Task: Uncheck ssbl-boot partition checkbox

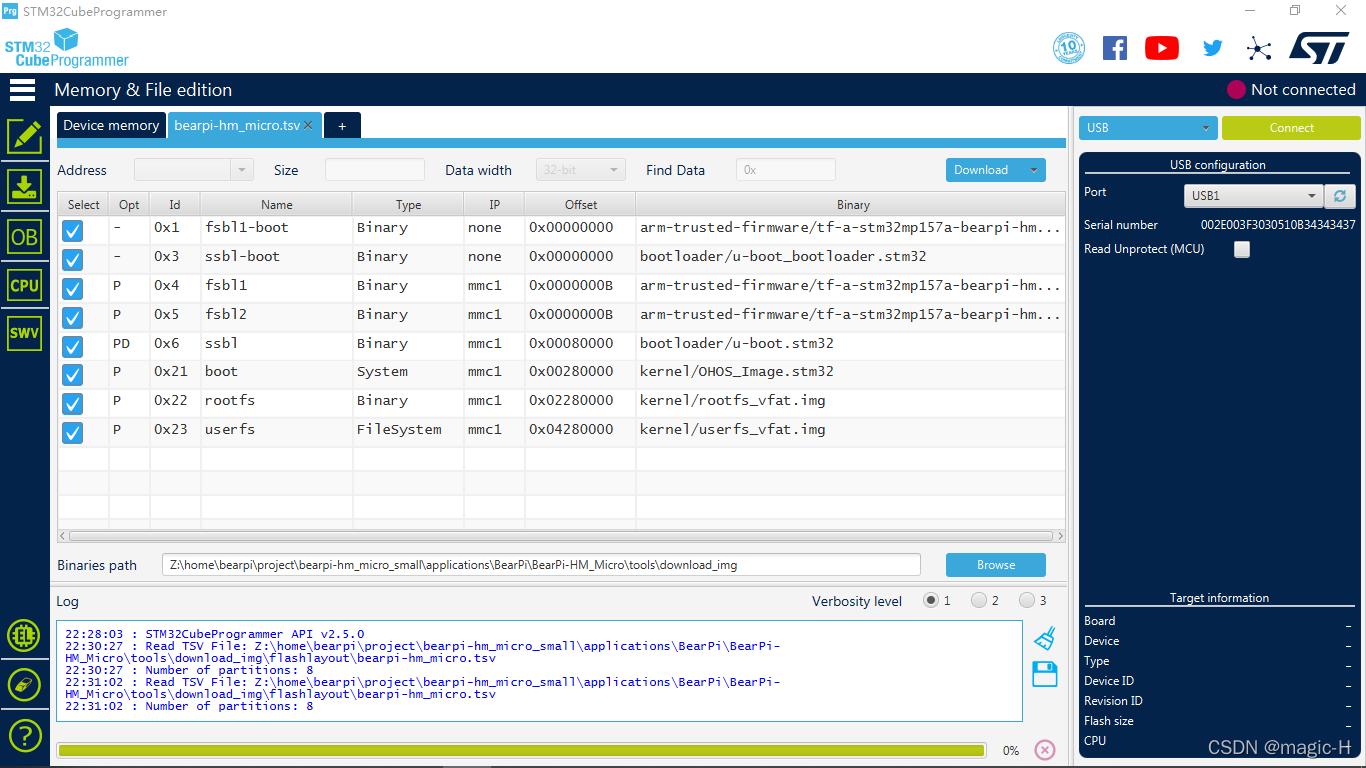Action: pyautogui.click(x=73, y=260)
